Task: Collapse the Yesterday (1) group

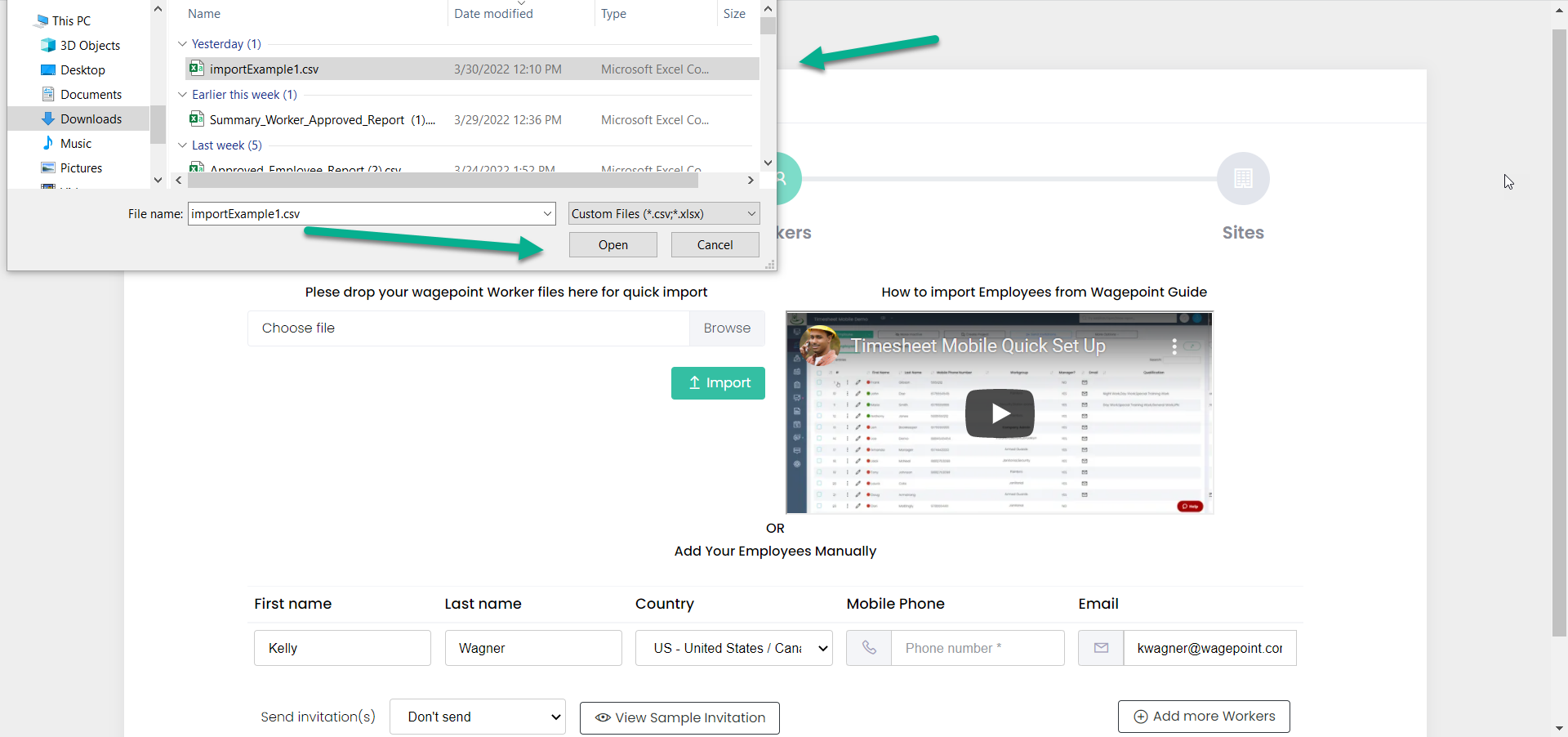Action: pos(182,43)
